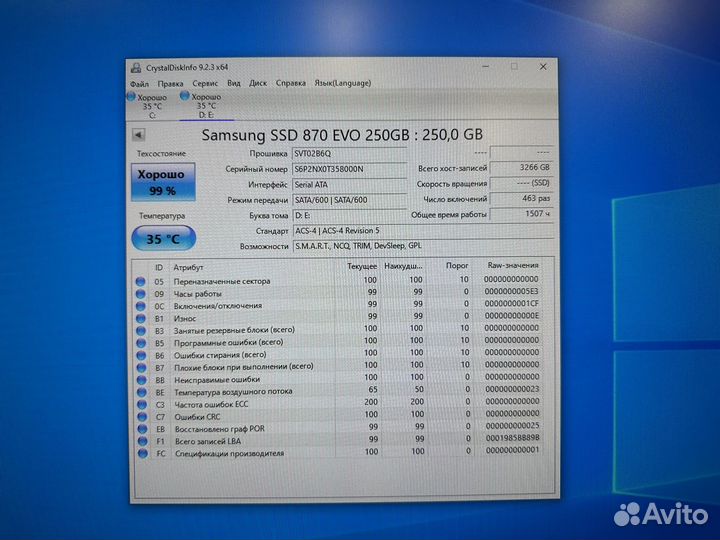Screen dimensions: 720x540
Task: Open the Файл menu
Action: (139, 84)
